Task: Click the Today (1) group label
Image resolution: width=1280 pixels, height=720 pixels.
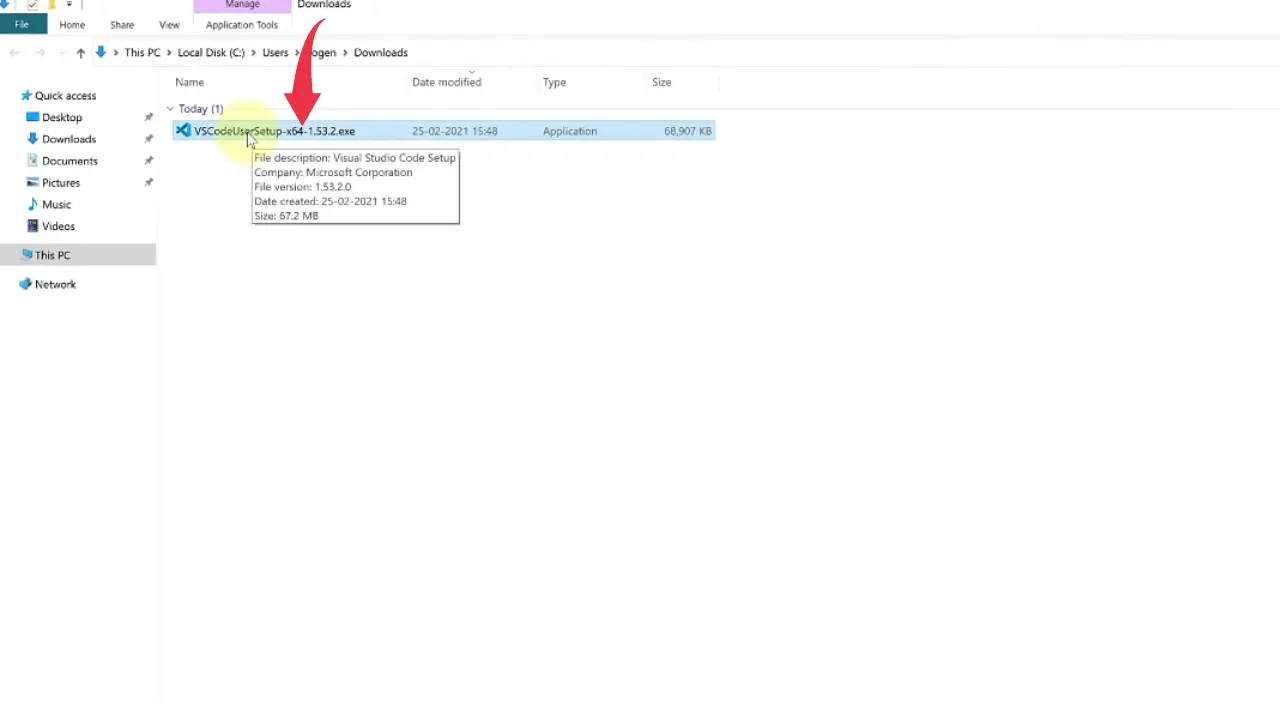Action: 201,109
